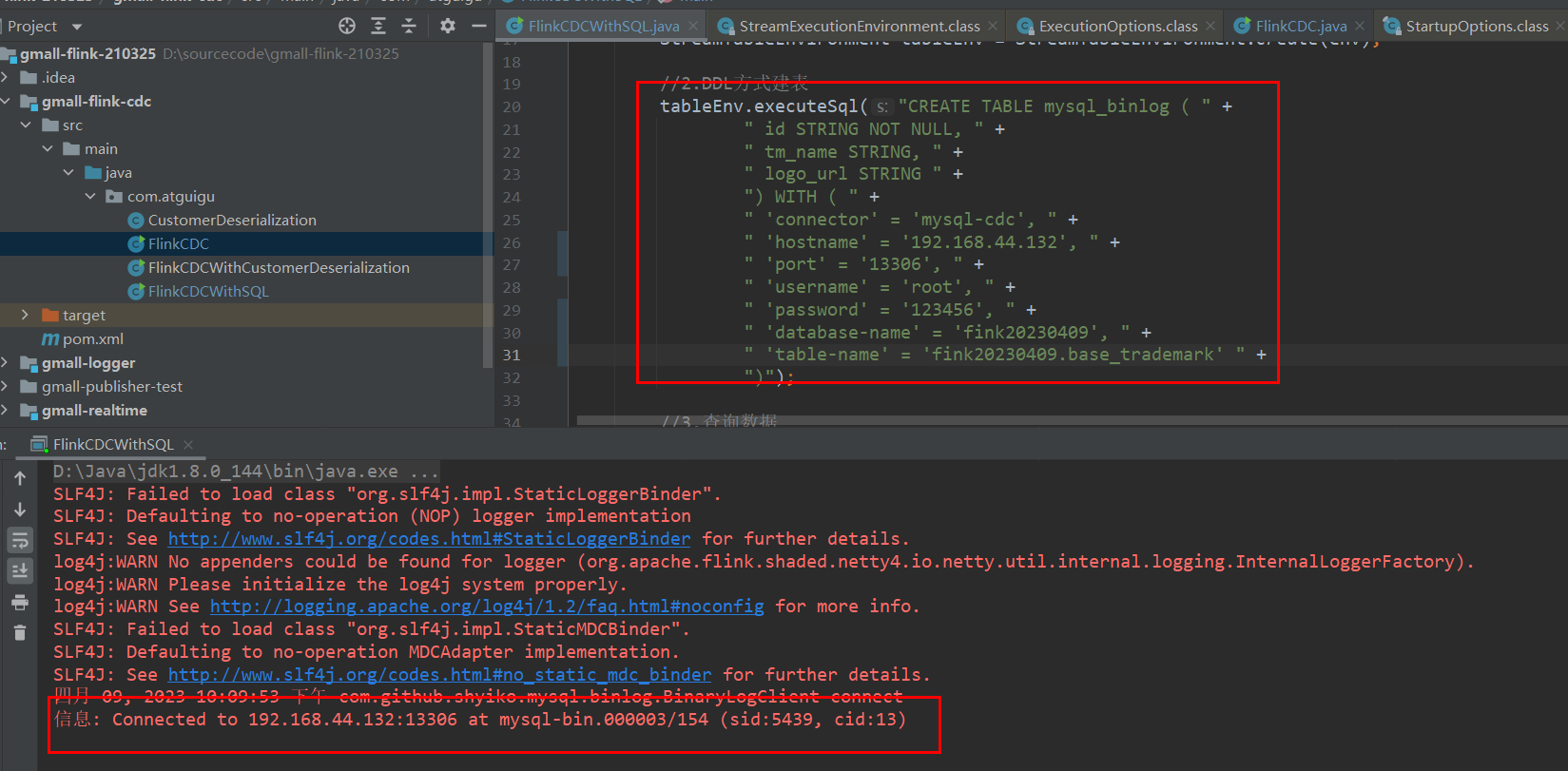The height and width of the screenshot is (771, 1568).
Task: Click the executeSql code line
Action: (x=945, y=106)
